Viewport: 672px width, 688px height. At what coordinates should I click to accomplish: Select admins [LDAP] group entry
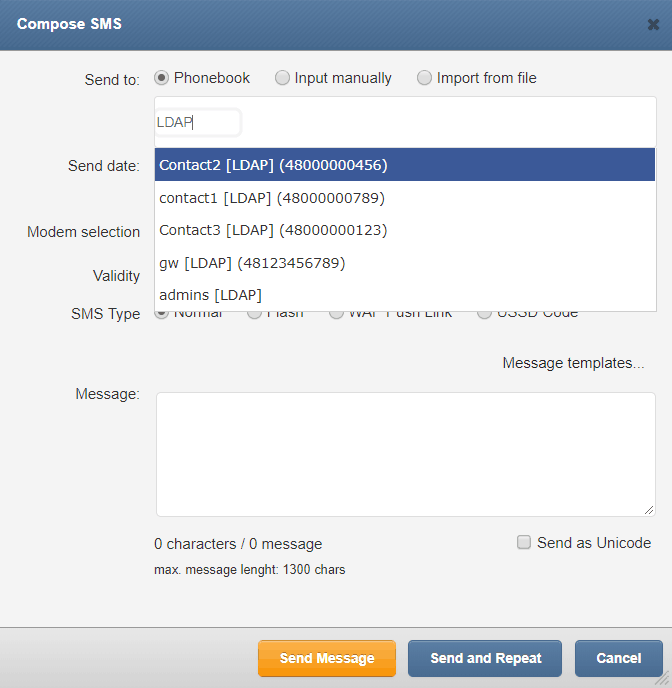point(405,295)
